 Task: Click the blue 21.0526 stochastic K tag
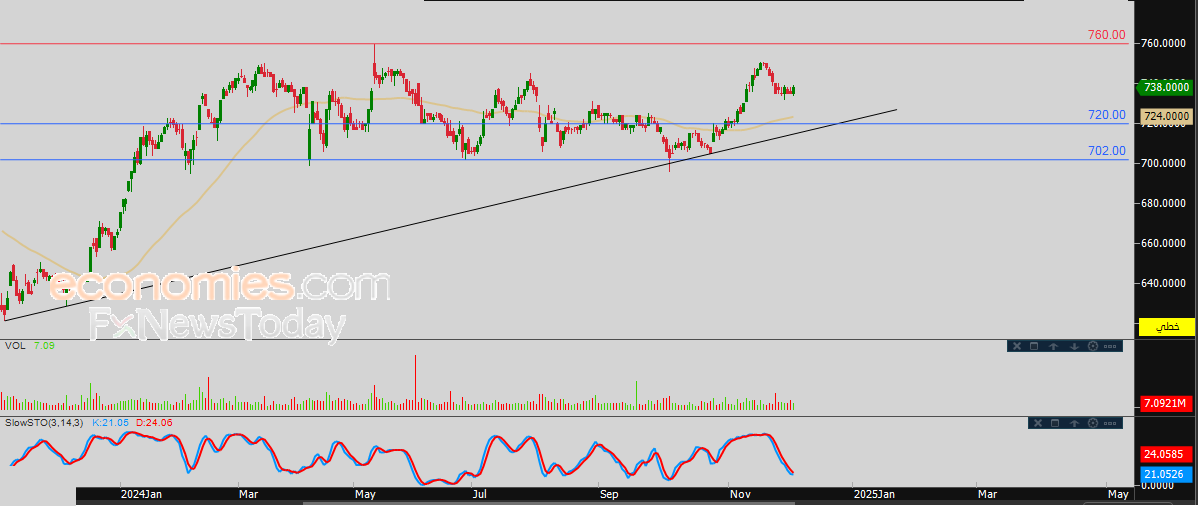click(1167, 475)
